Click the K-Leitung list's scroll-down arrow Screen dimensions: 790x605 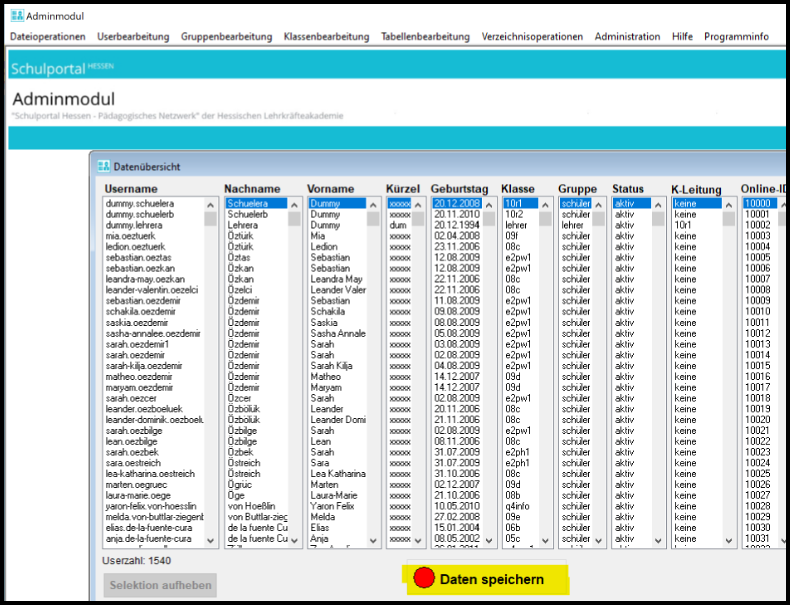[727, 541]
